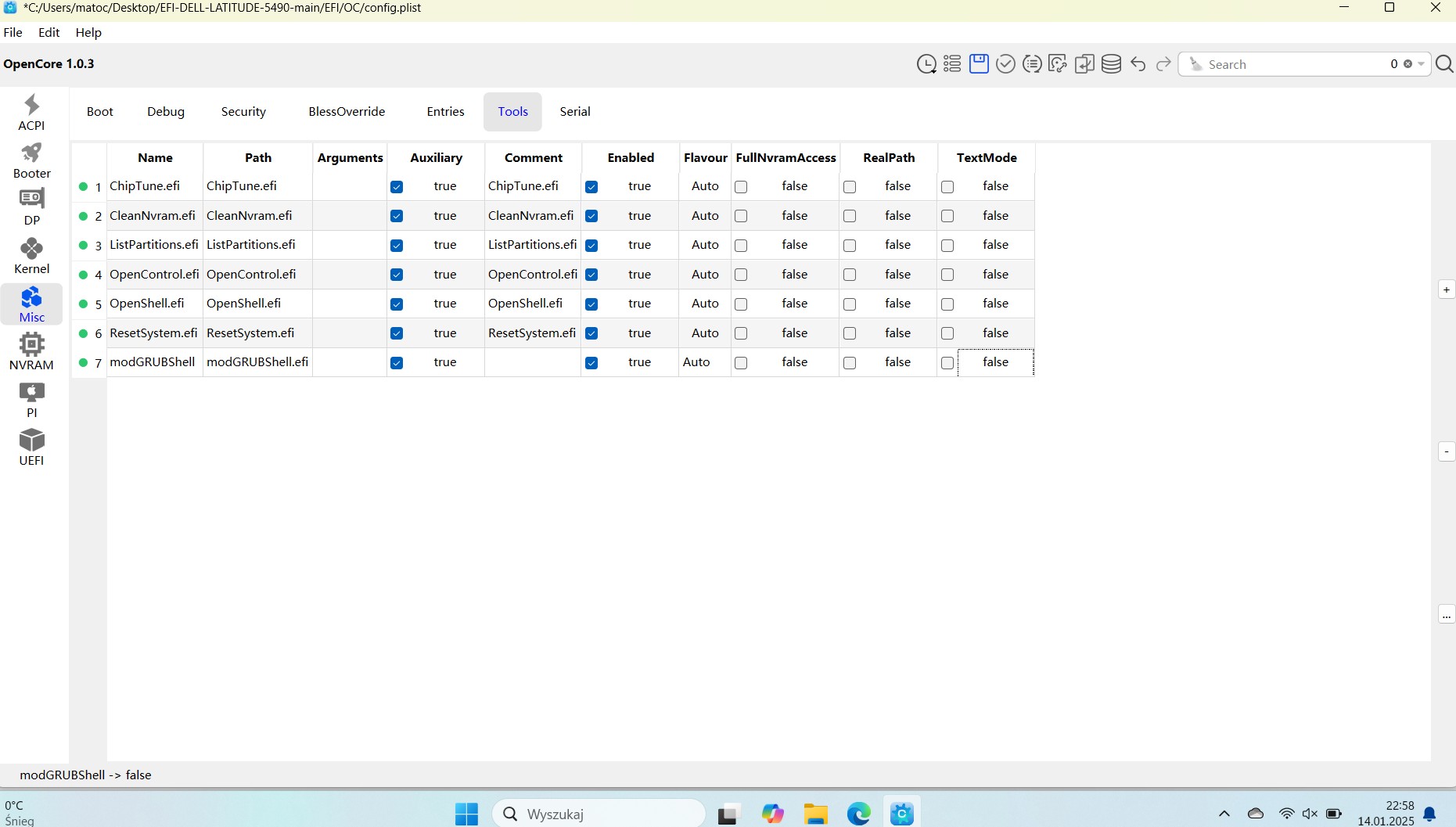Click the Save floppy disk toolbar icon
This screenshot has width=1456, height=827.
[x=979, y=63]
